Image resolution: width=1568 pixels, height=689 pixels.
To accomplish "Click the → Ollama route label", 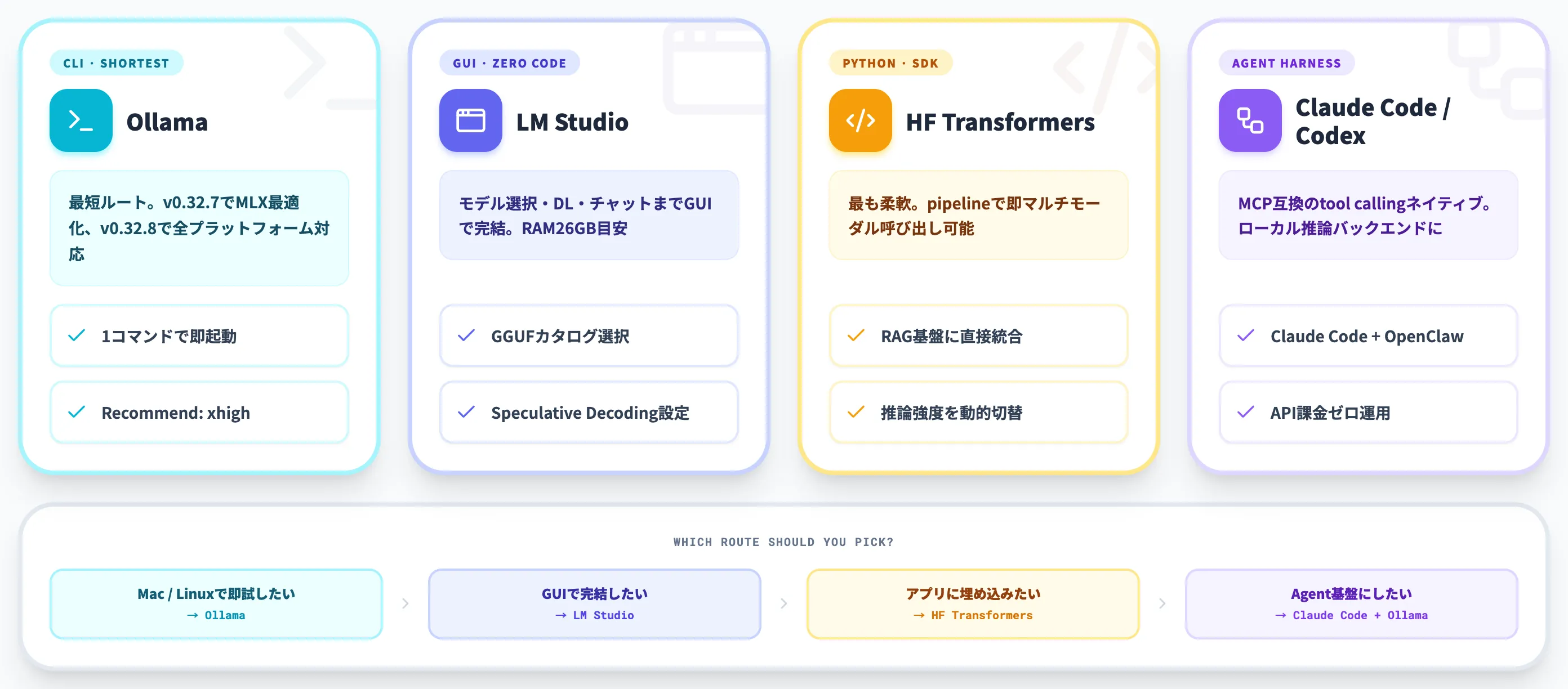I will pyautogui.click(x=216, y=615).
